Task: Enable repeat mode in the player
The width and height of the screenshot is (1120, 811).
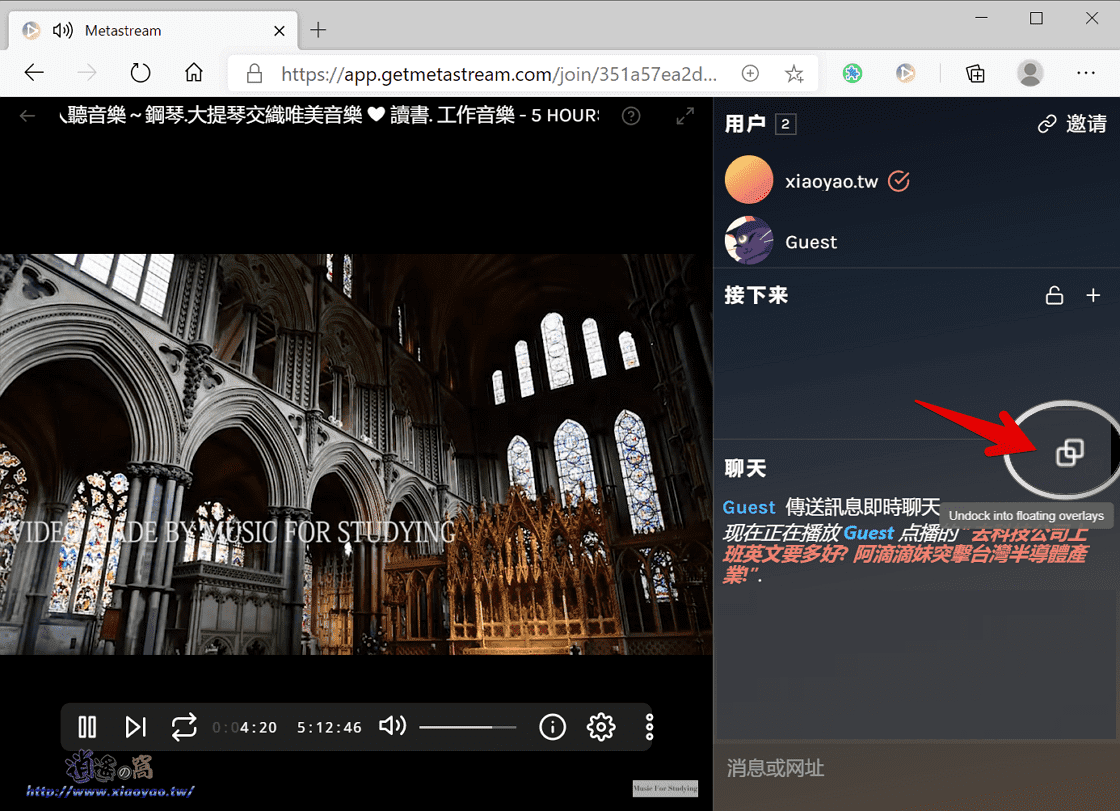Action: (184, 727)
